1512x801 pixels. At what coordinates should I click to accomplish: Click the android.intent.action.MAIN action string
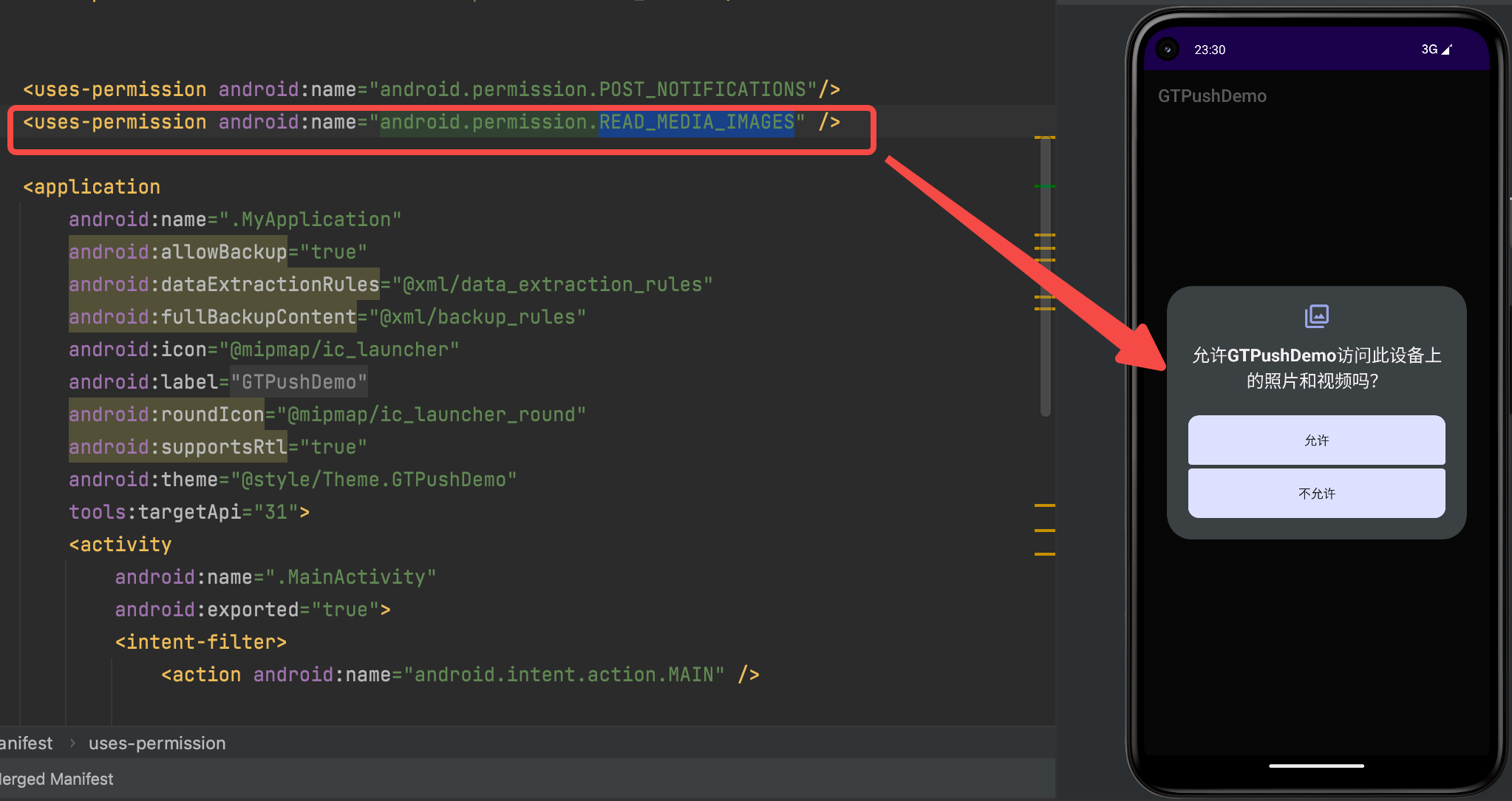pos(564,675)
